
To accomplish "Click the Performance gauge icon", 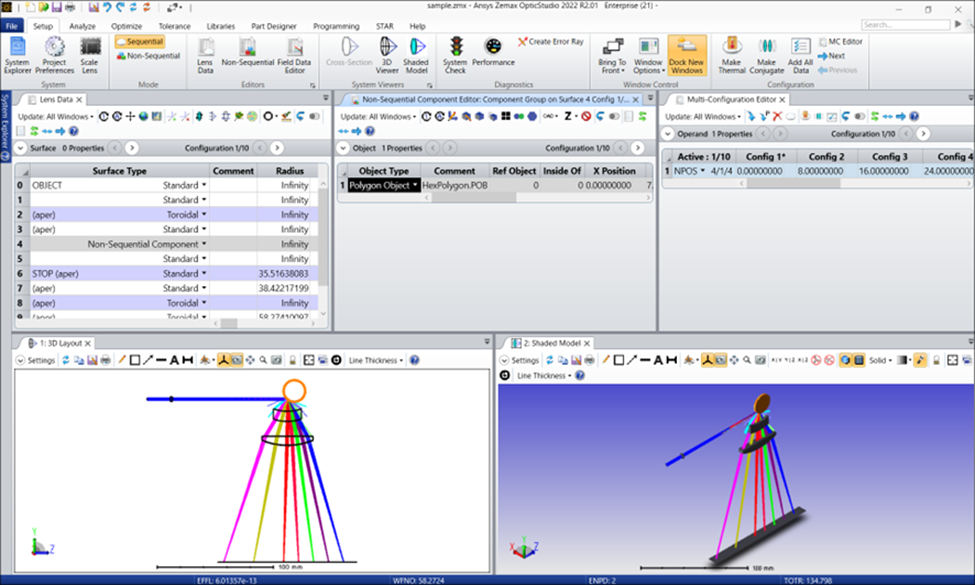I will point(493,54).
